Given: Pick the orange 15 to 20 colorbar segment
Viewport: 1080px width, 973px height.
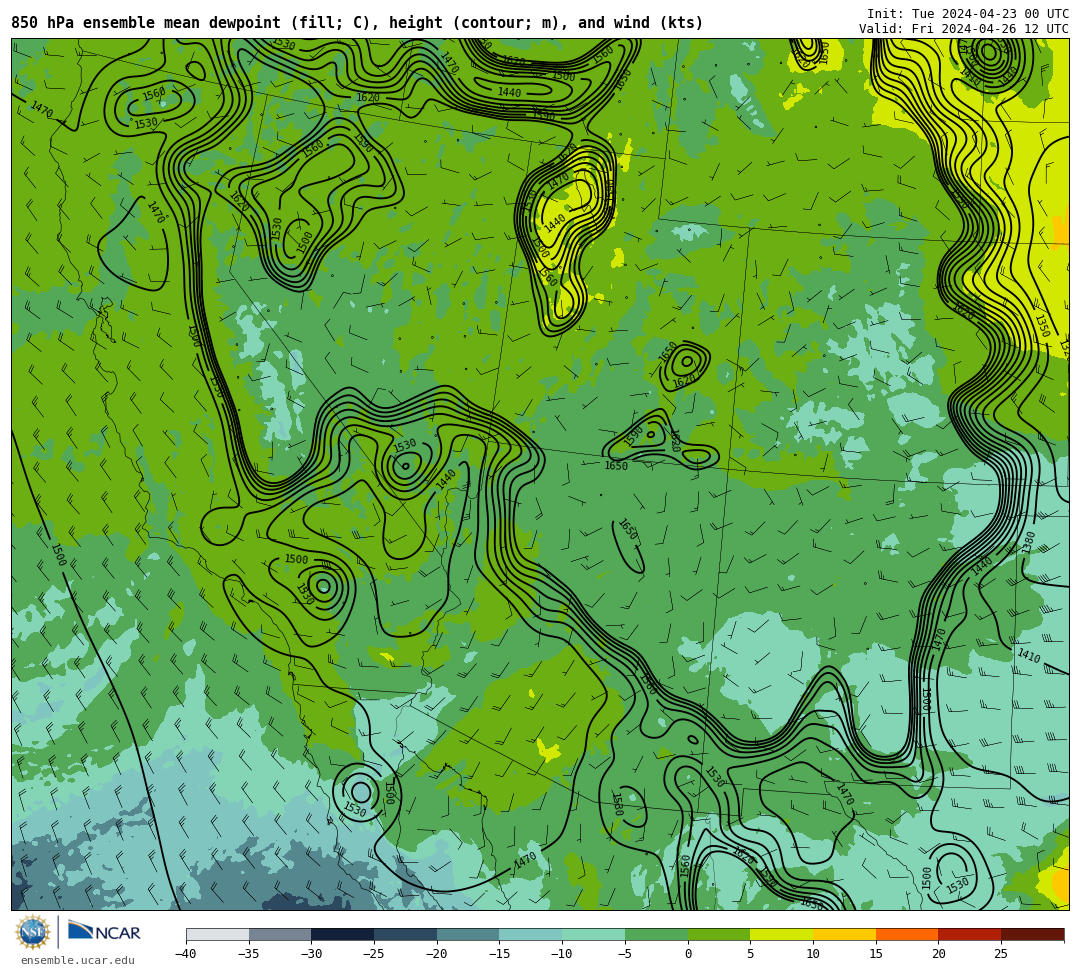Looking at the screenshot, I should pos(907,934).
